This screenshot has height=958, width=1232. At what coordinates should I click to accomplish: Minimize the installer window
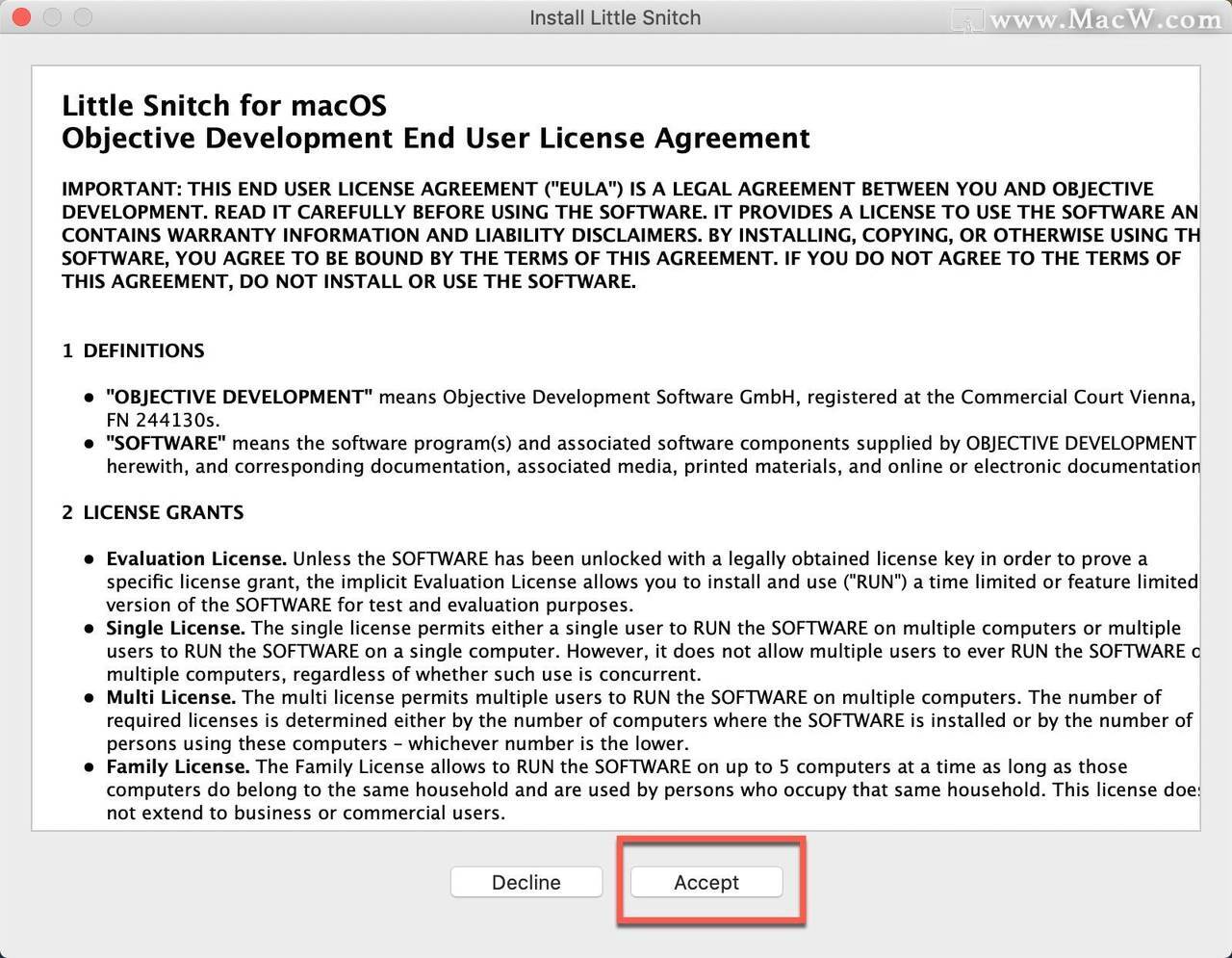[52, 17]
